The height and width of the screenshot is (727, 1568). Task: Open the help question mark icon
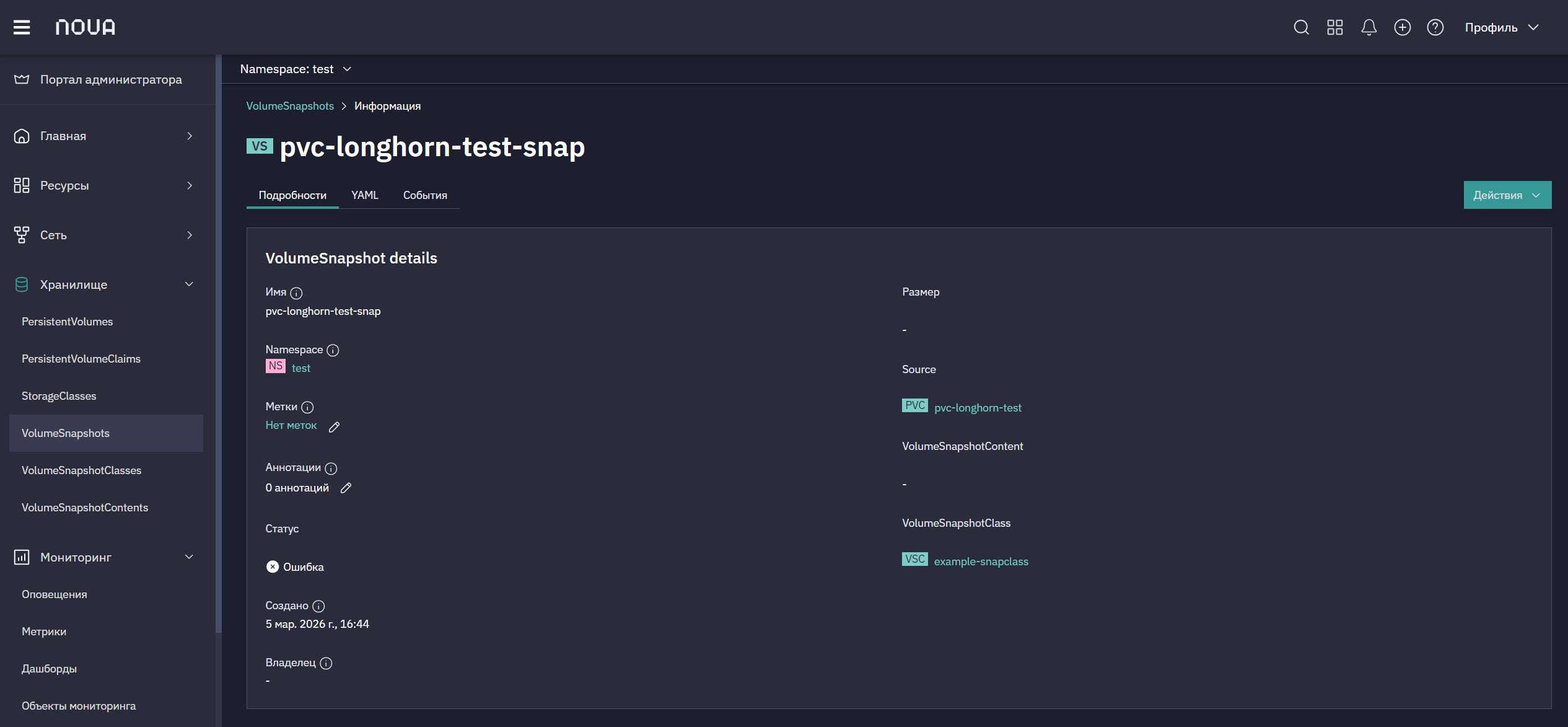1435,27
